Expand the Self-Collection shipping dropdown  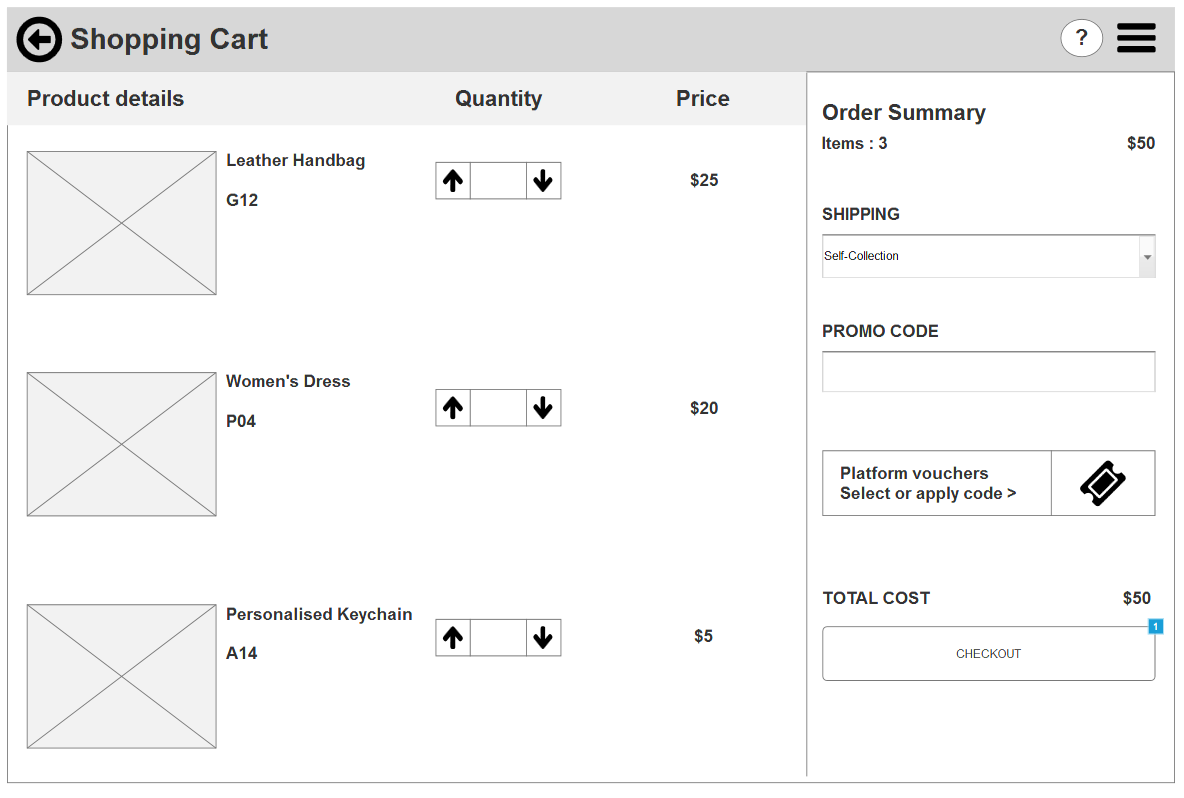(x=1147, y=257)
